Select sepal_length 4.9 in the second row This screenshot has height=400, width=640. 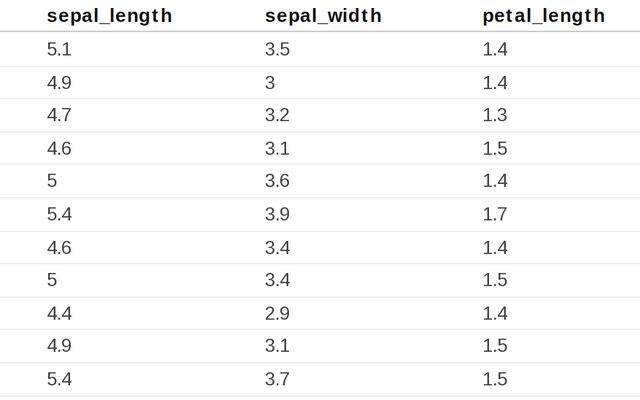pos(59,82)
